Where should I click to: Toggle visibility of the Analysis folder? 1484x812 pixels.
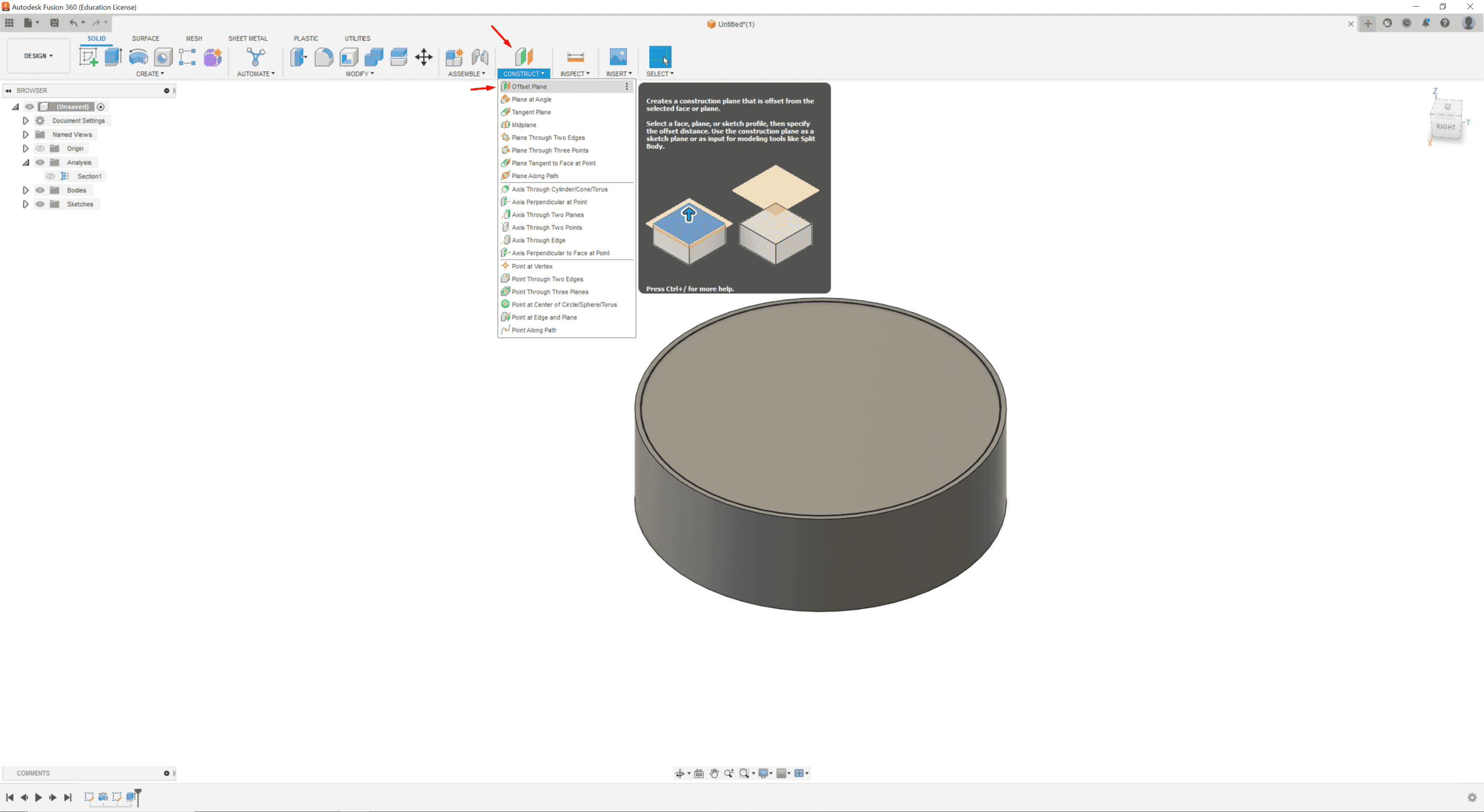point(40,162)
